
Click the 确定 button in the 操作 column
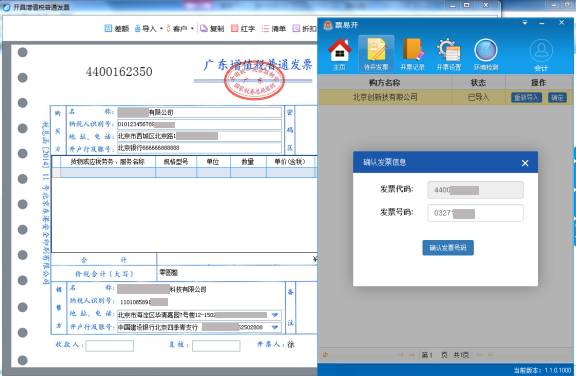(x=557, y=97)
